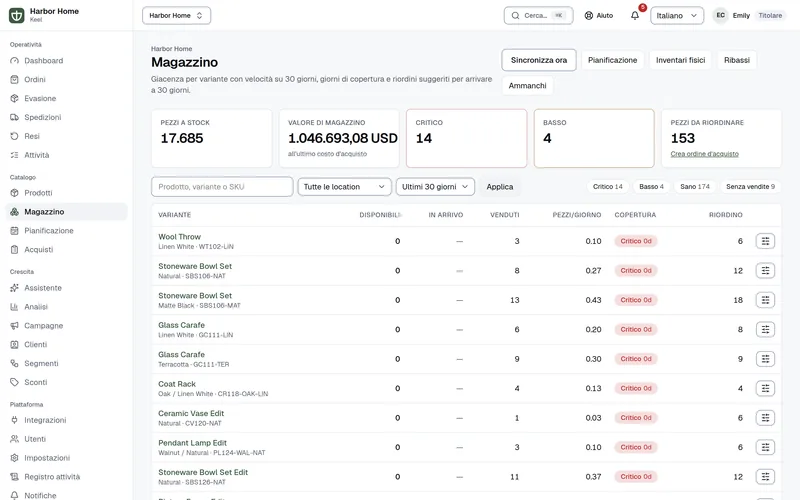Go to Acquisti in sidebar

point(66,249)
